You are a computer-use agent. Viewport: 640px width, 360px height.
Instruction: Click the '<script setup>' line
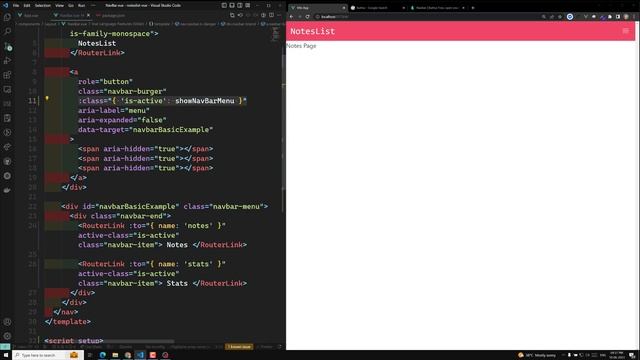[74, 341]
